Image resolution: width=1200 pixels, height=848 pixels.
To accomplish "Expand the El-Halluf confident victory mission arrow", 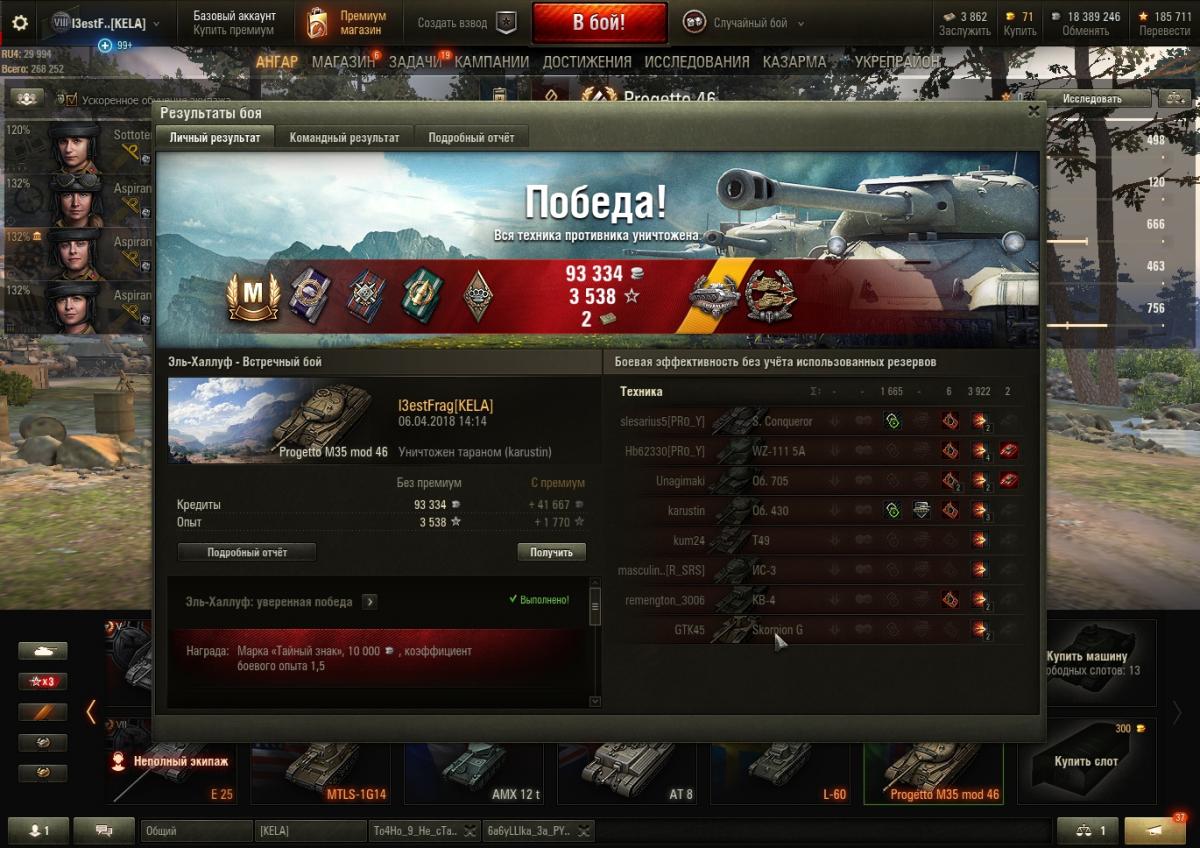I will point(369,602).
